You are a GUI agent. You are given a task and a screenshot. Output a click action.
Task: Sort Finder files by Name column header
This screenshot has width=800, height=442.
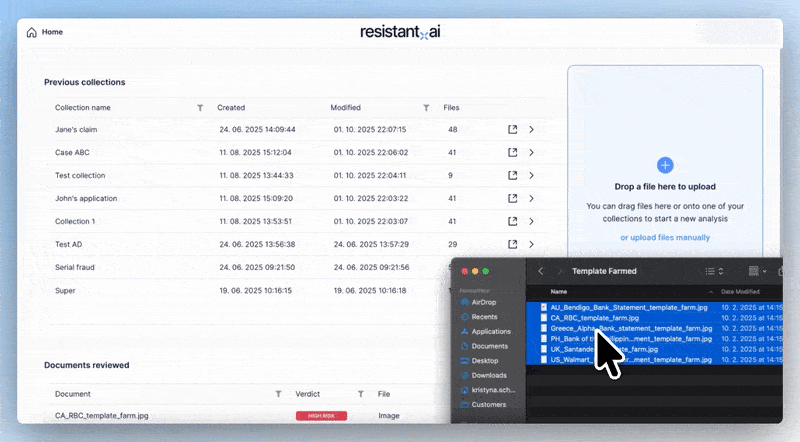coord(559,291)
